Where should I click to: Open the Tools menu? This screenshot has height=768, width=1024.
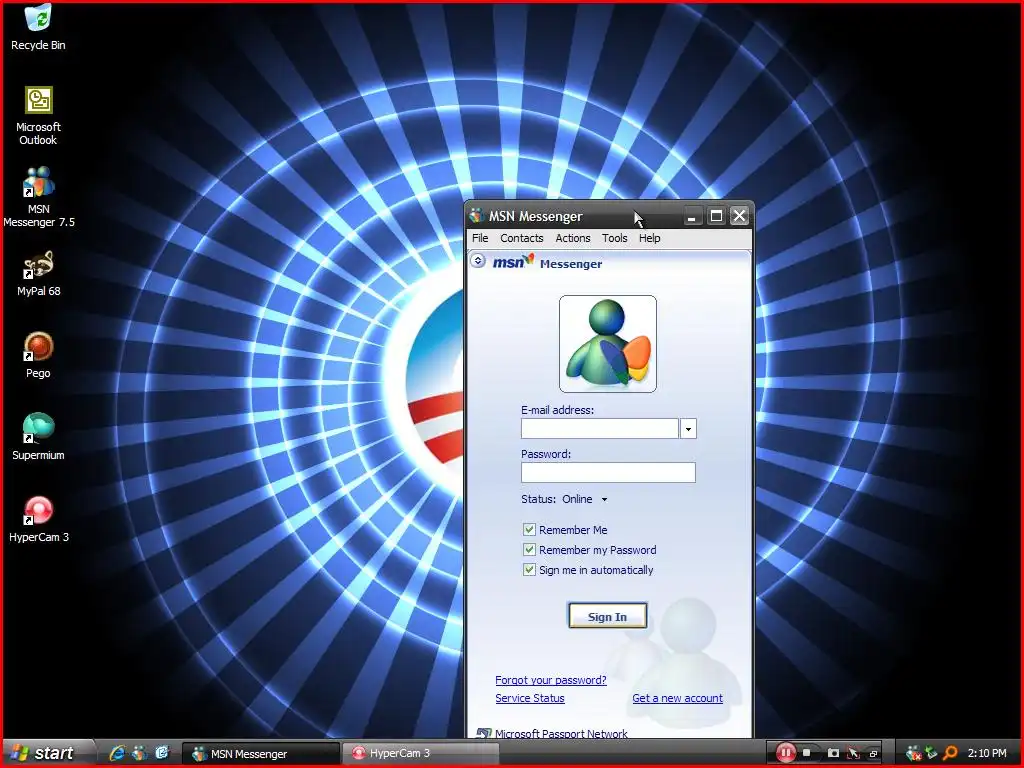tap(615, 238)
